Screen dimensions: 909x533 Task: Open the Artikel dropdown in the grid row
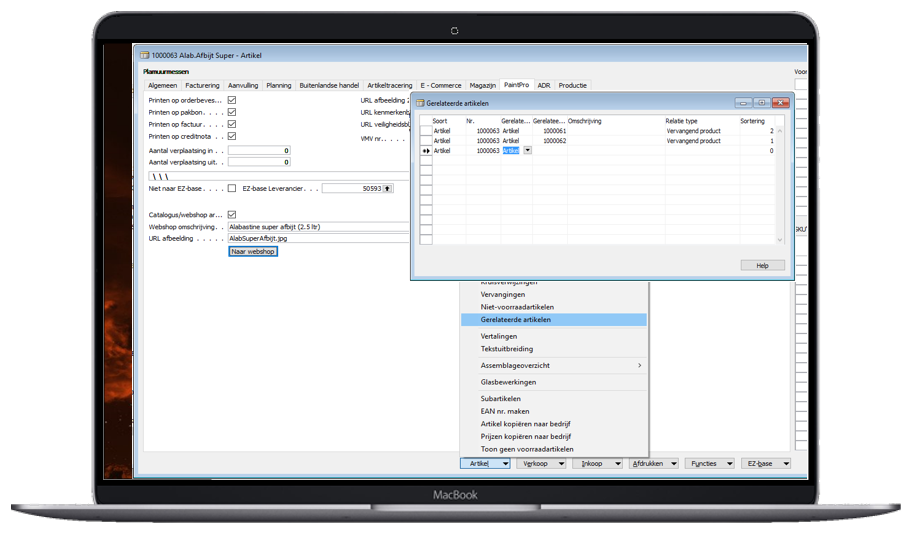(527, 151)
